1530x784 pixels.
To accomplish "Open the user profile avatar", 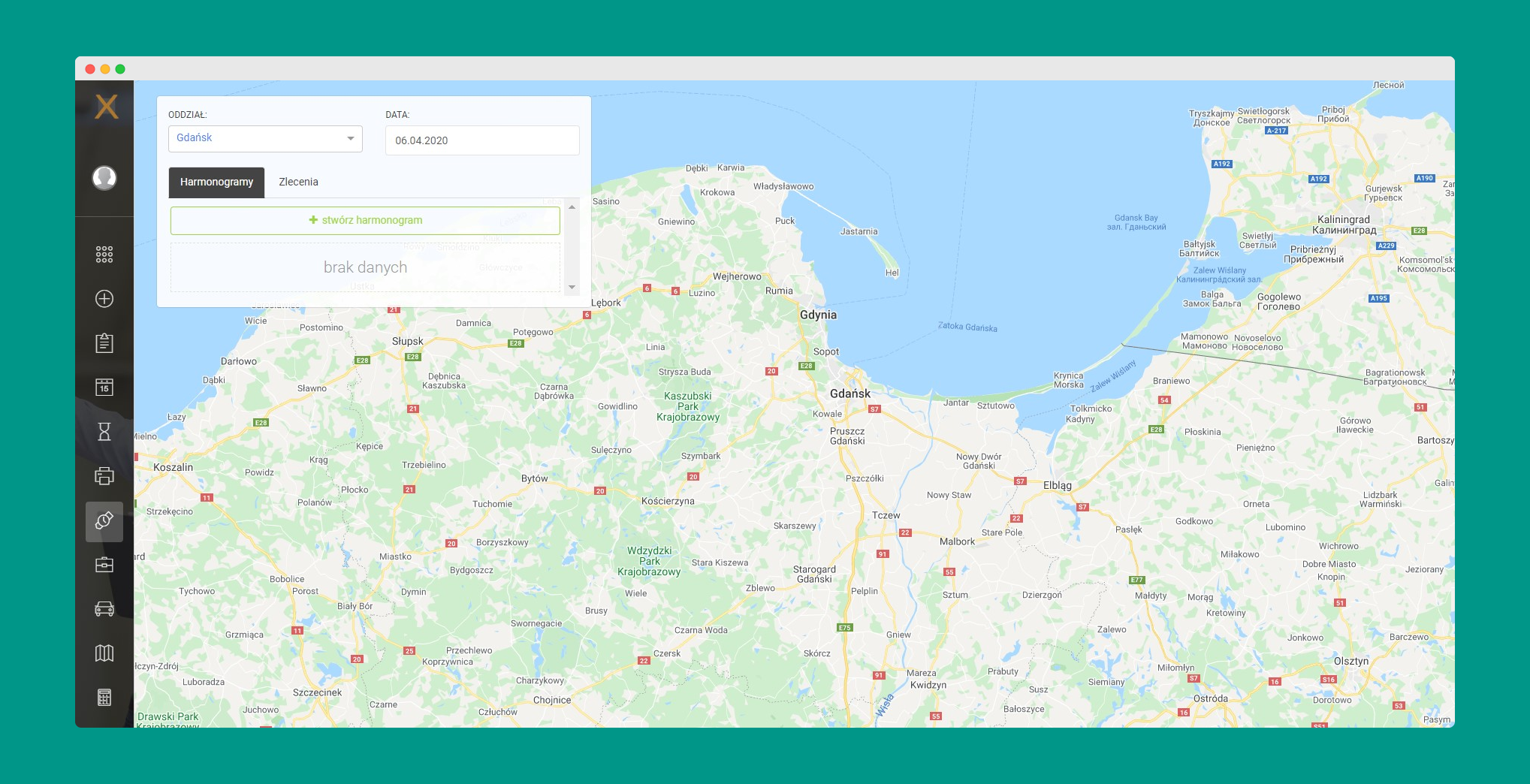I will pos(104,178).
